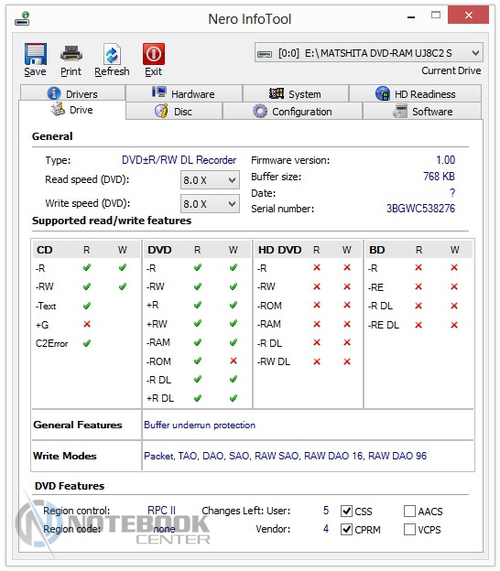Enable the VCPS checkbox
The height and width of the screenshot is (571, 500).
(x=410, y=529)
